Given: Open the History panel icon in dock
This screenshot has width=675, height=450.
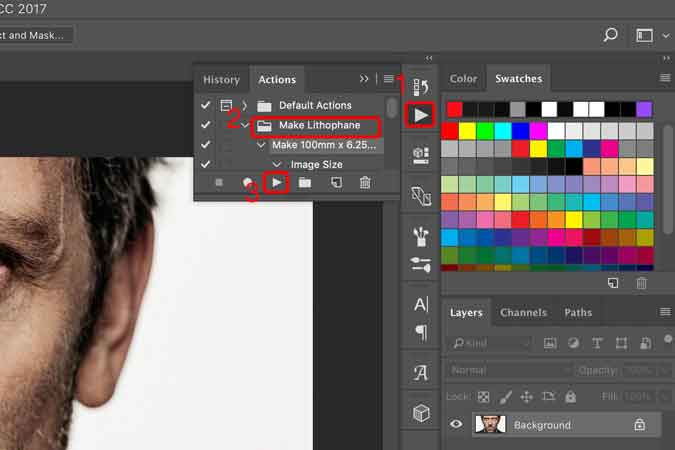Looking at the screenshot, I should pos(421,86).
